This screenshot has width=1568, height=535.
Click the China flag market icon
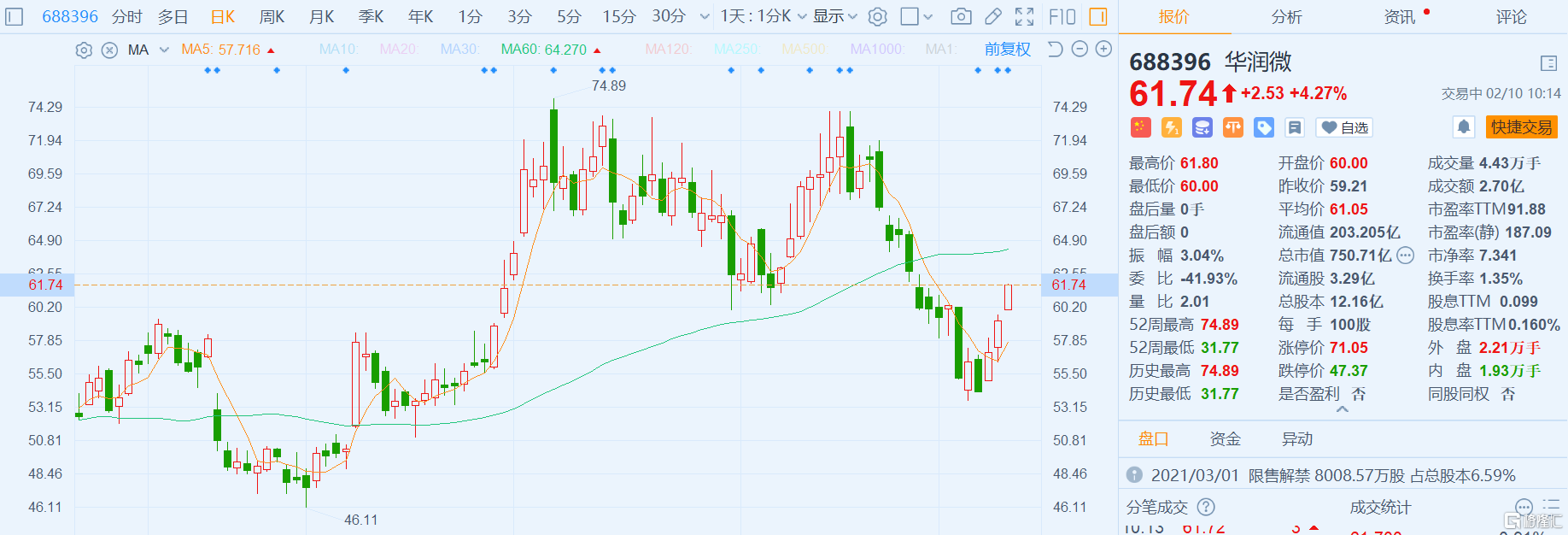point(1140,127)
